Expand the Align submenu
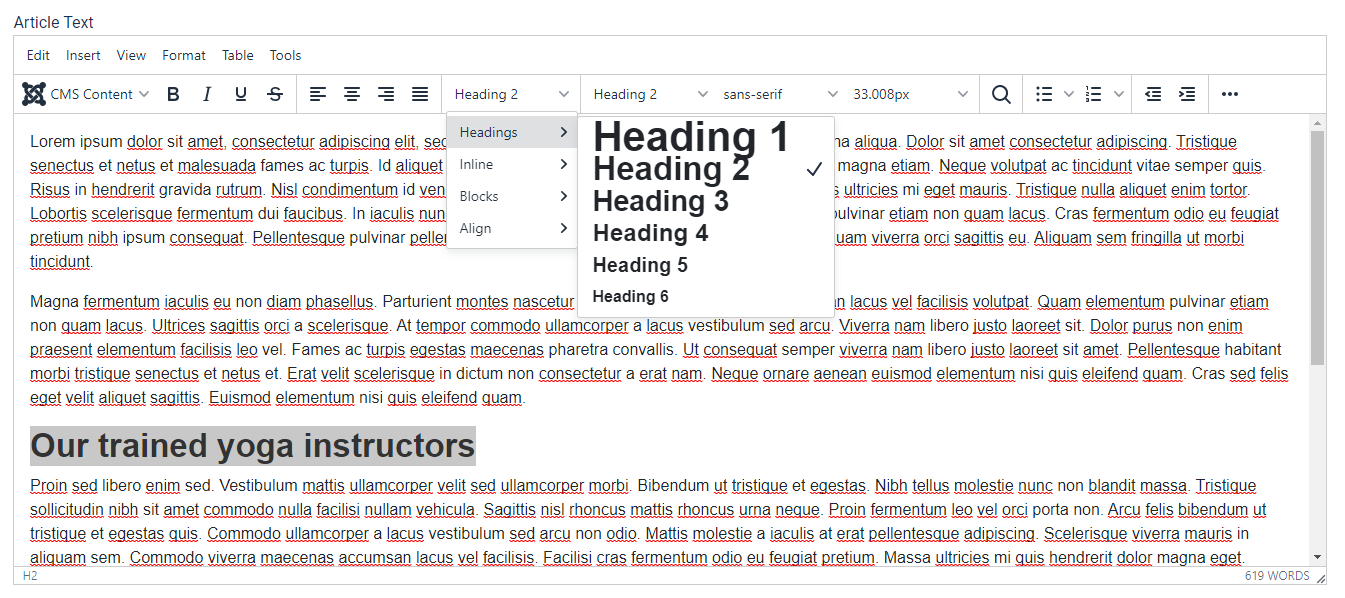 coord(512,228)
